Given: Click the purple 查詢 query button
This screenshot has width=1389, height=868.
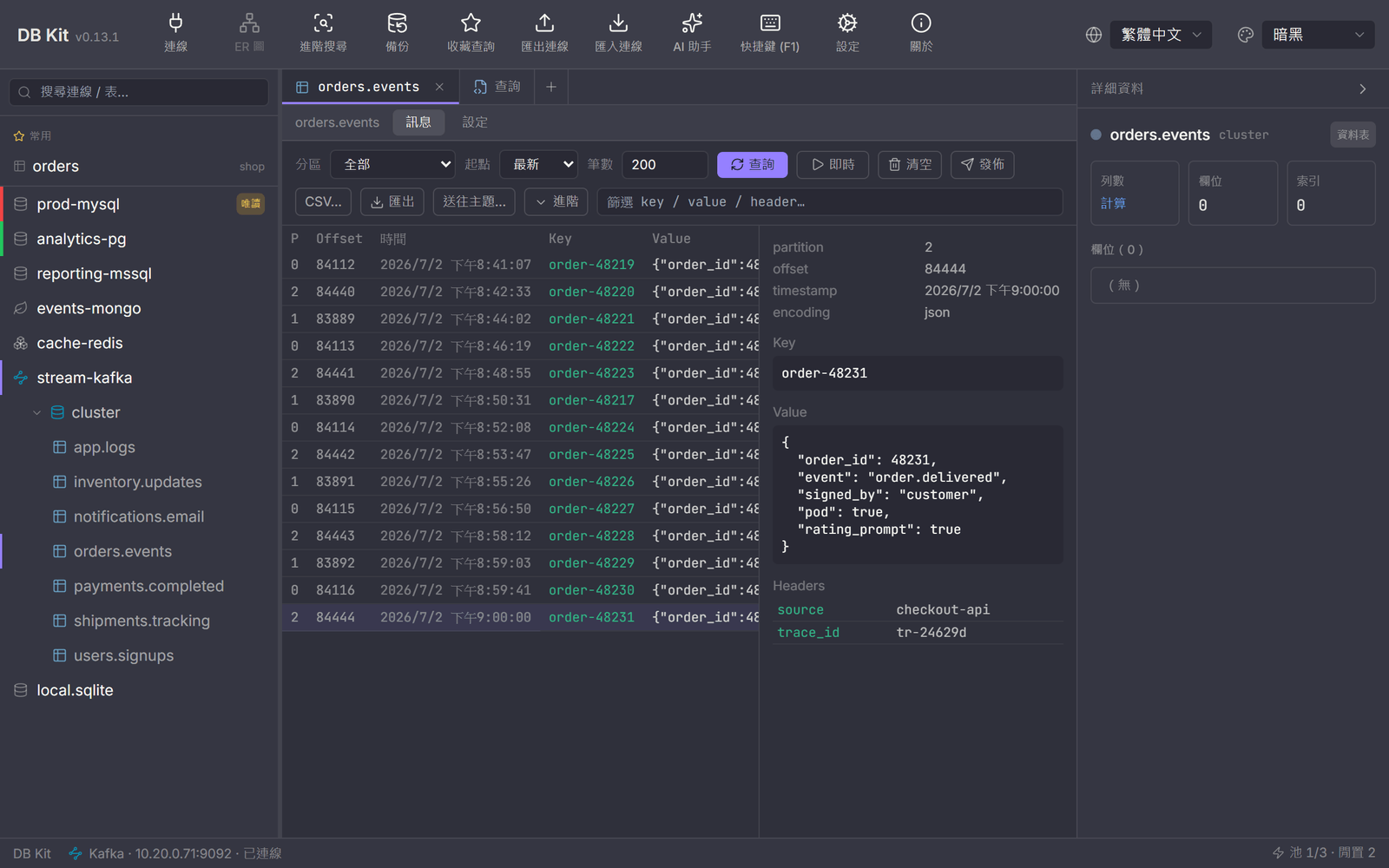Looking at the screenshot, I should pyautogui.click(x=752, y=164).
